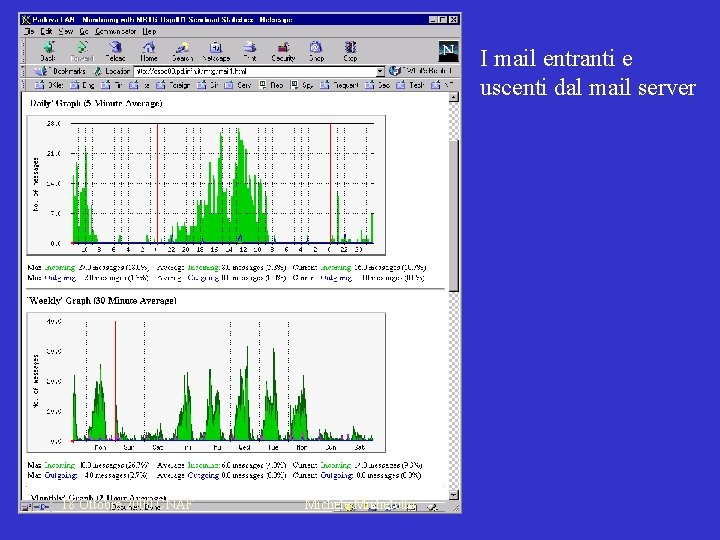
Task: Click inside the Location URL field
Action: point(255,72)
